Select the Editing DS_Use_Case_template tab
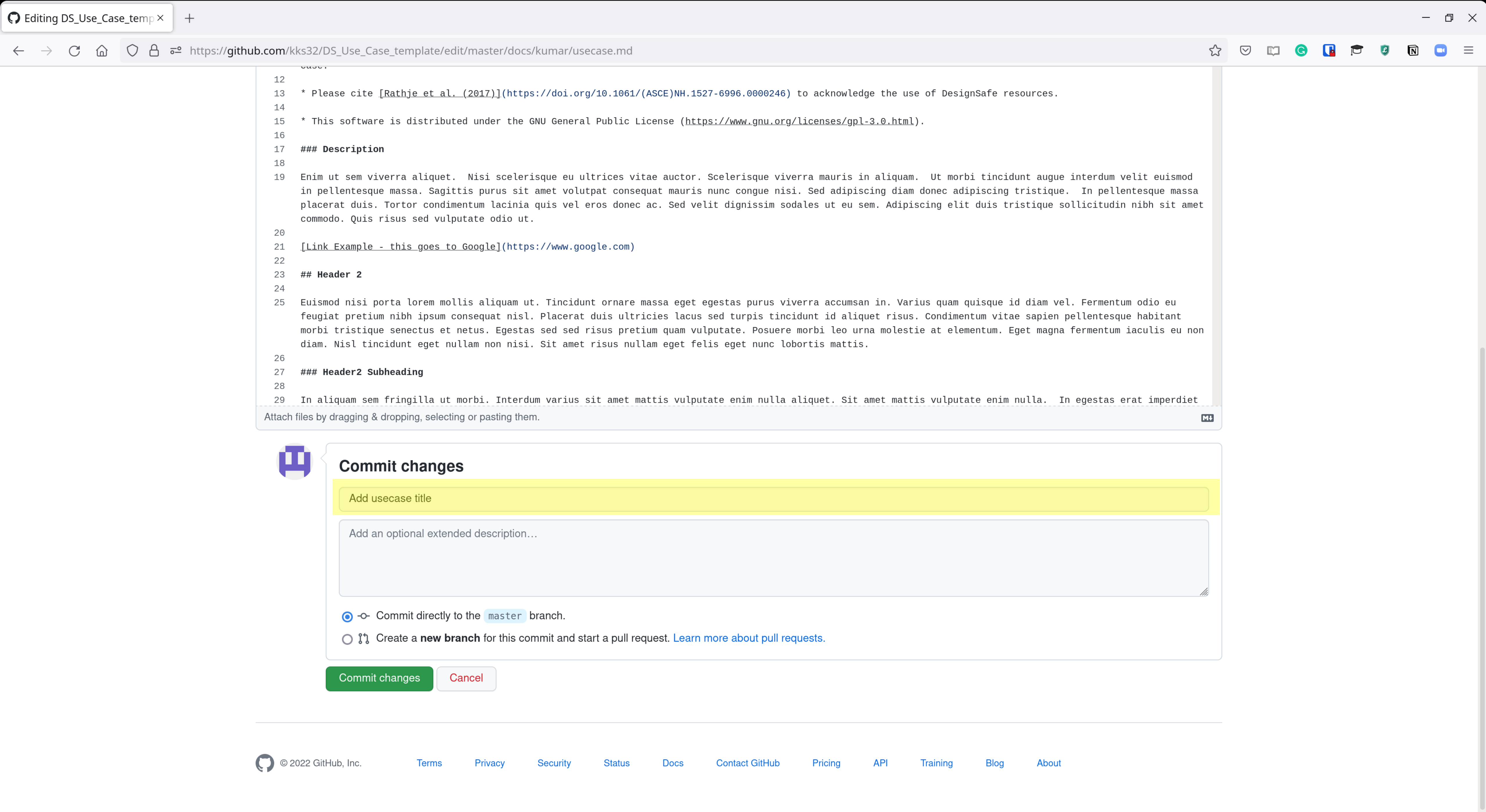The width and height of the screenshot is (1486, 812). point(87,19)
